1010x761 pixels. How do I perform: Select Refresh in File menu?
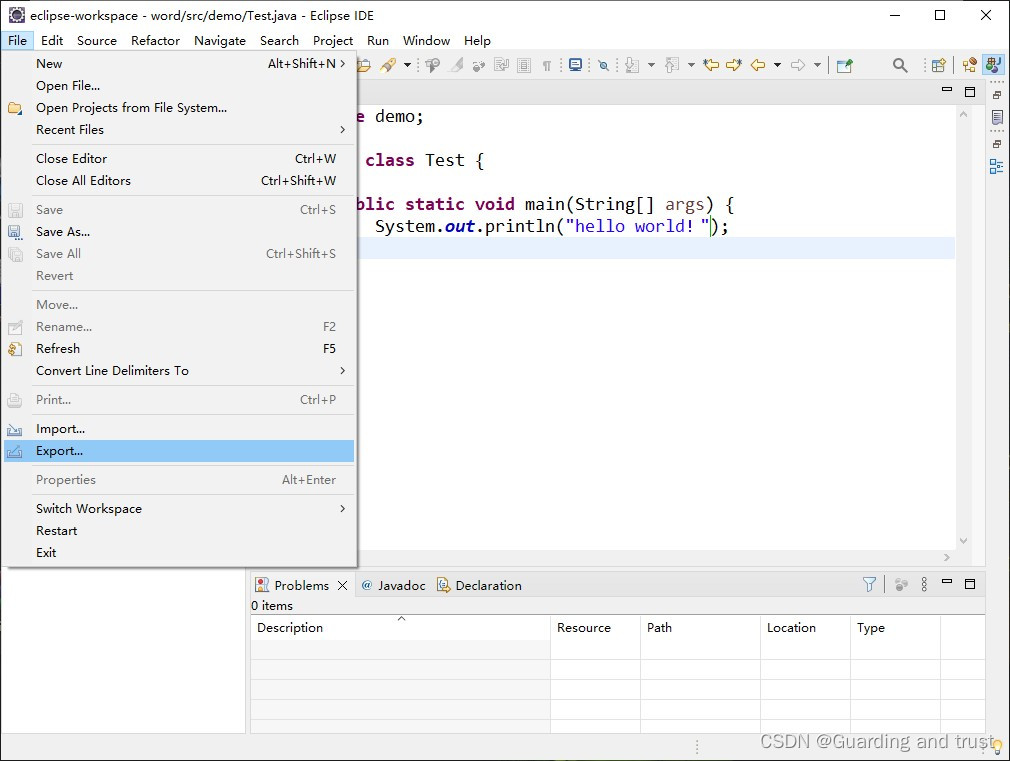(179, 349)
